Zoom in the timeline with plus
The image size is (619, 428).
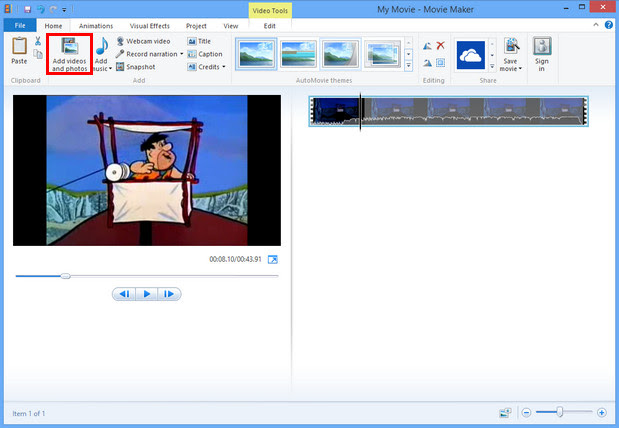click(602, 413)
